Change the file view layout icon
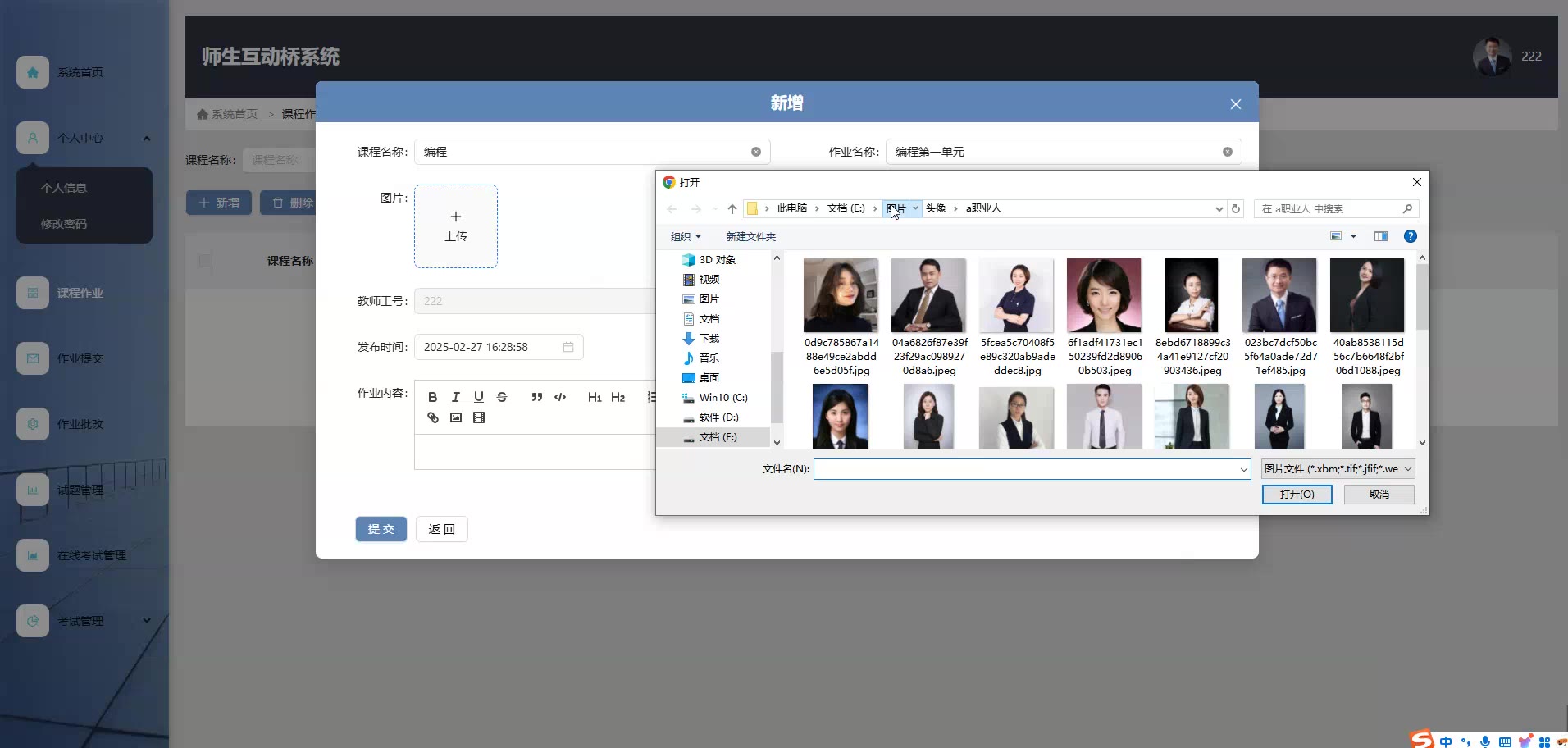This screenshot has height=748, width=1568. click(1336, 236)
